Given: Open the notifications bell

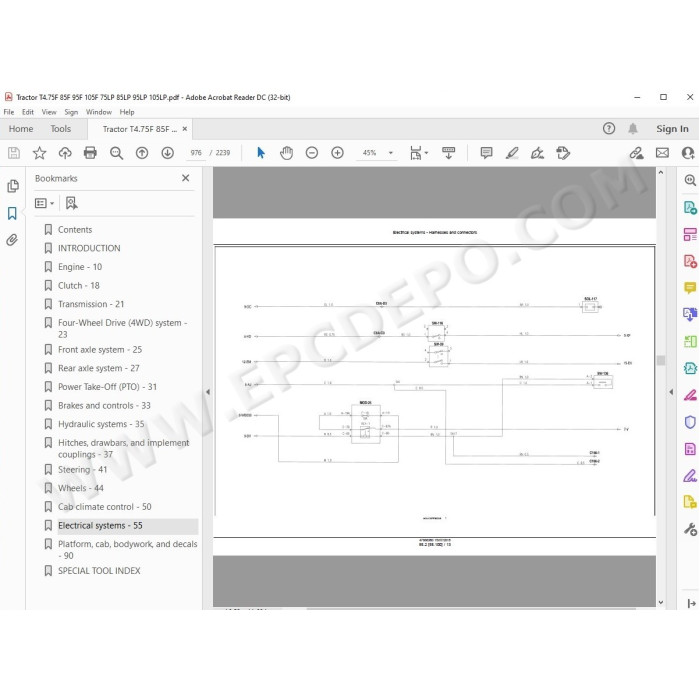Looking at the screenshot, I should pyautogui.click(x=633, y=129).
